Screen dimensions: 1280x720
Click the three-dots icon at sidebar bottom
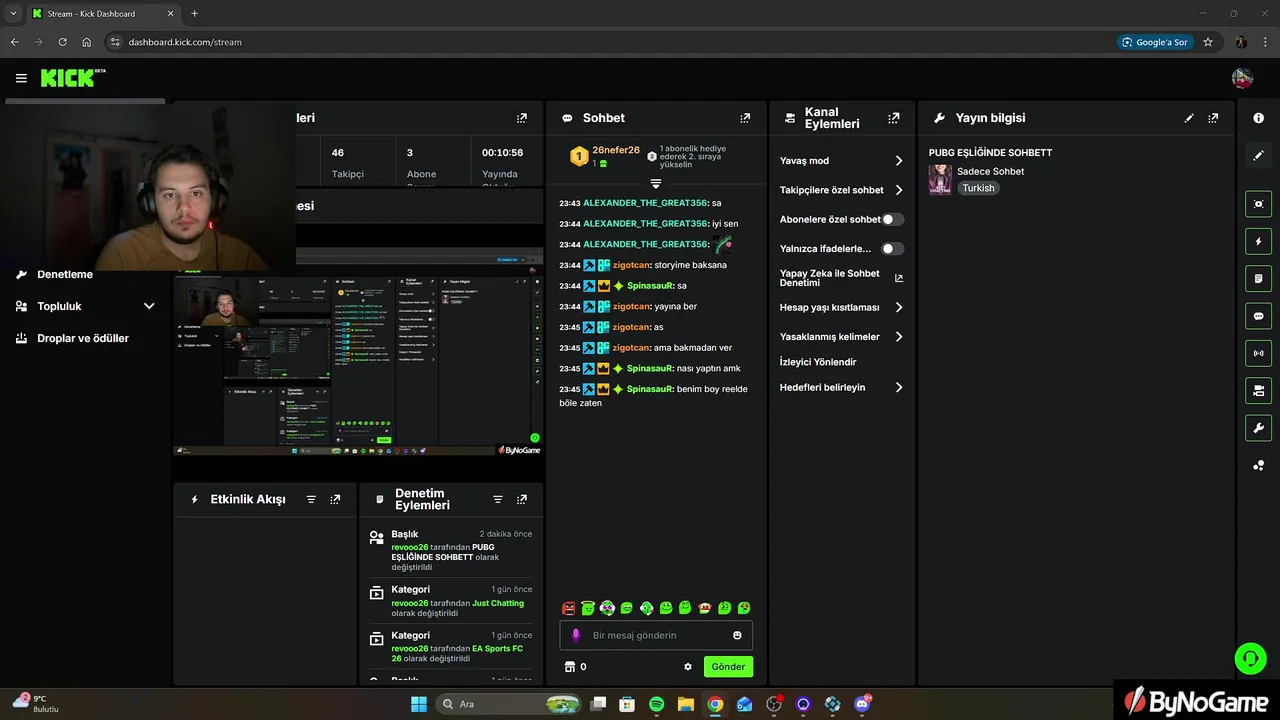pos(1259,466)
